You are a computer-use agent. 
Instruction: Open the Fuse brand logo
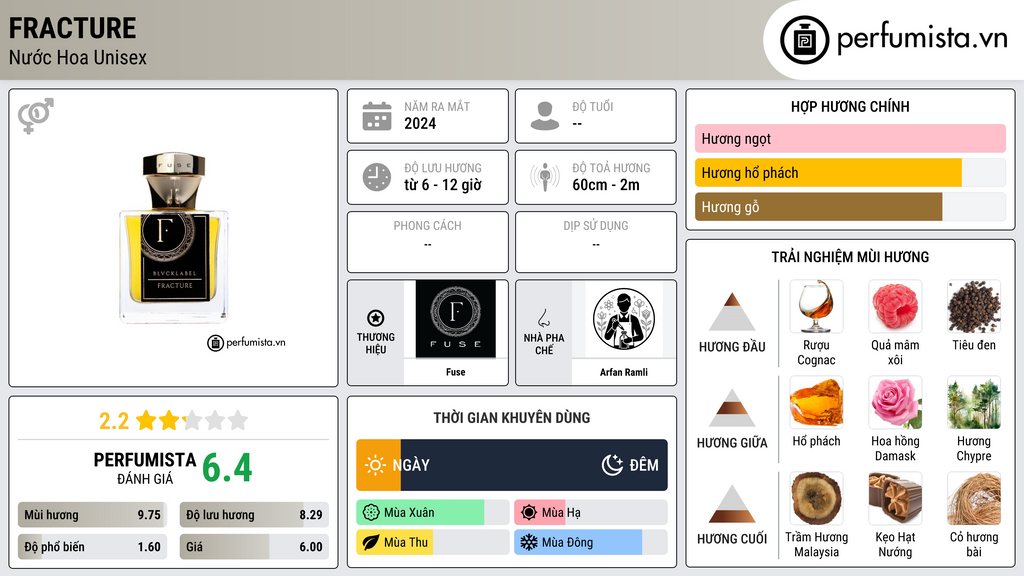click(x=455, y=319)
